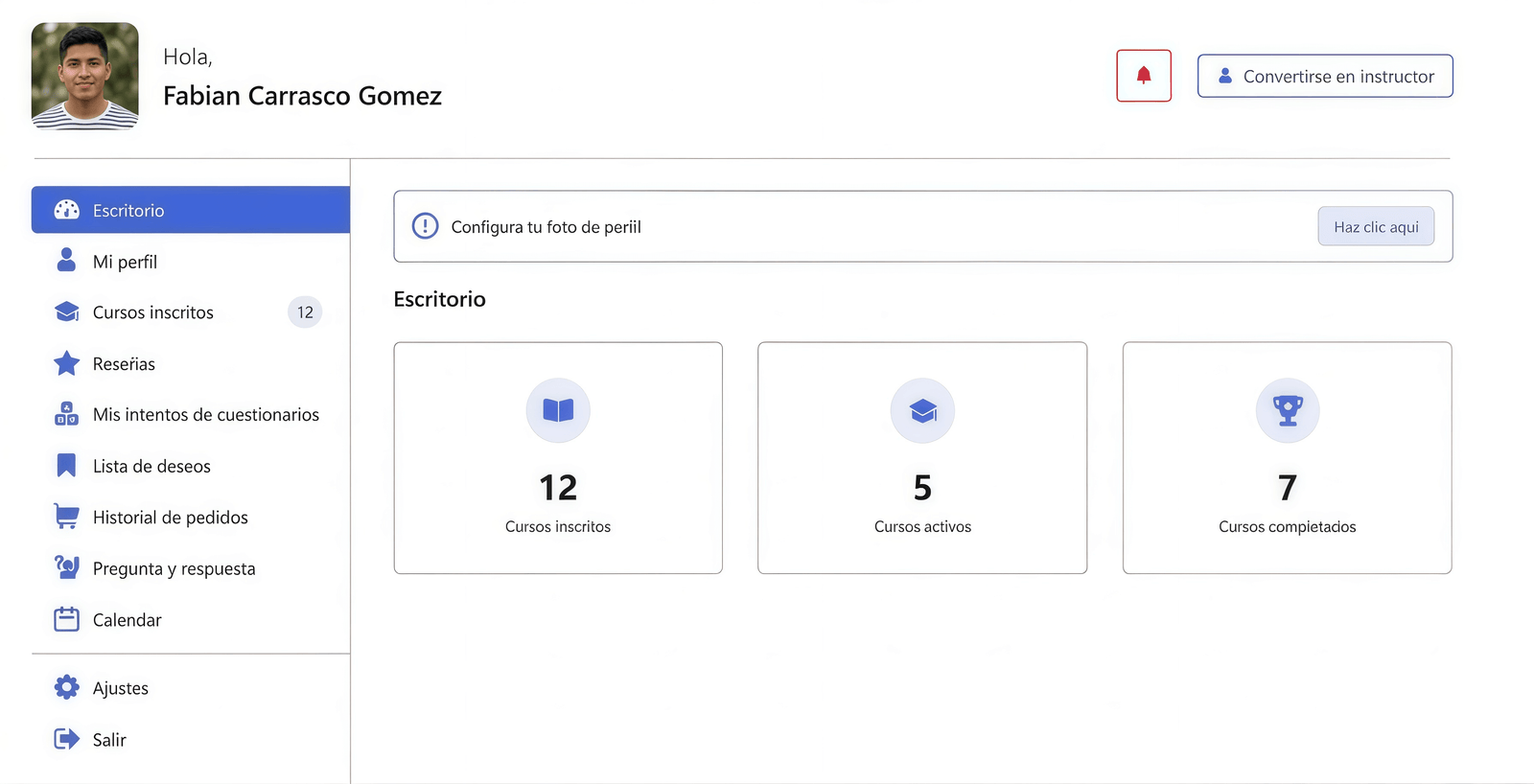
Task: Open Mi perfil from the sidebar
Action: [x=125, y=262]
